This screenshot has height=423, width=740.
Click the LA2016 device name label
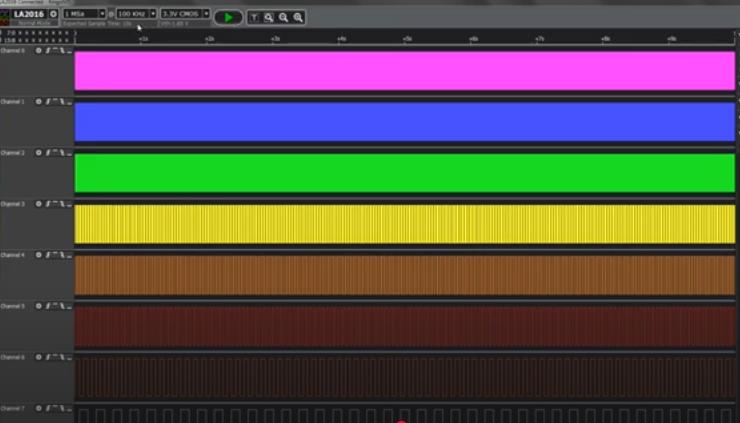coord(29,14)
